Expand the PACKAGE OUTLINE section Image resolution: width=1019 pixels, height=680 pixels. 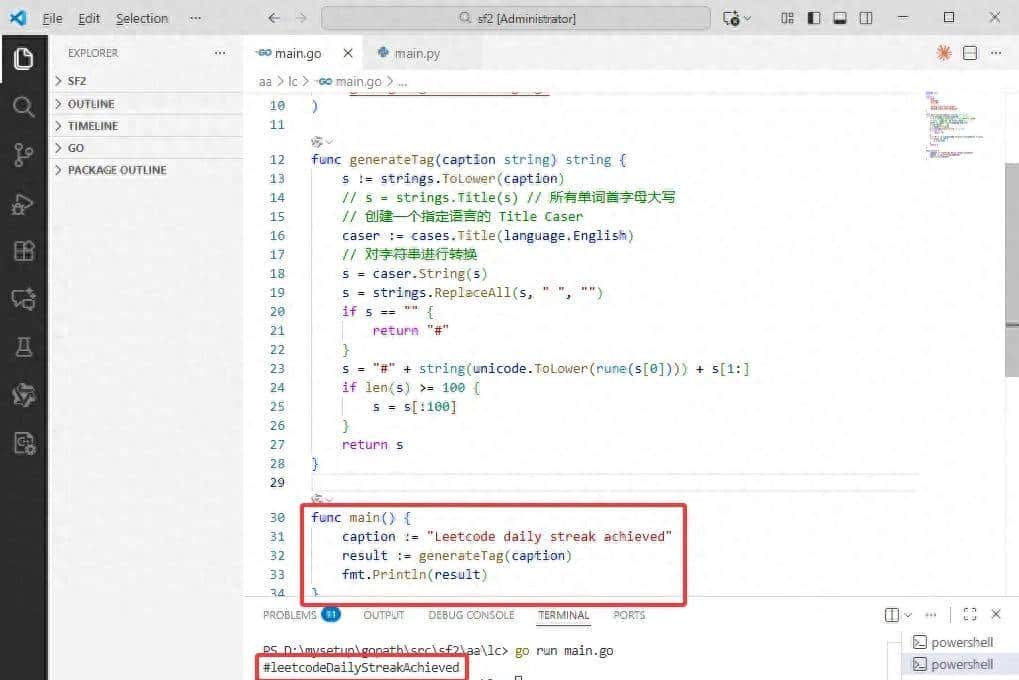116,170
